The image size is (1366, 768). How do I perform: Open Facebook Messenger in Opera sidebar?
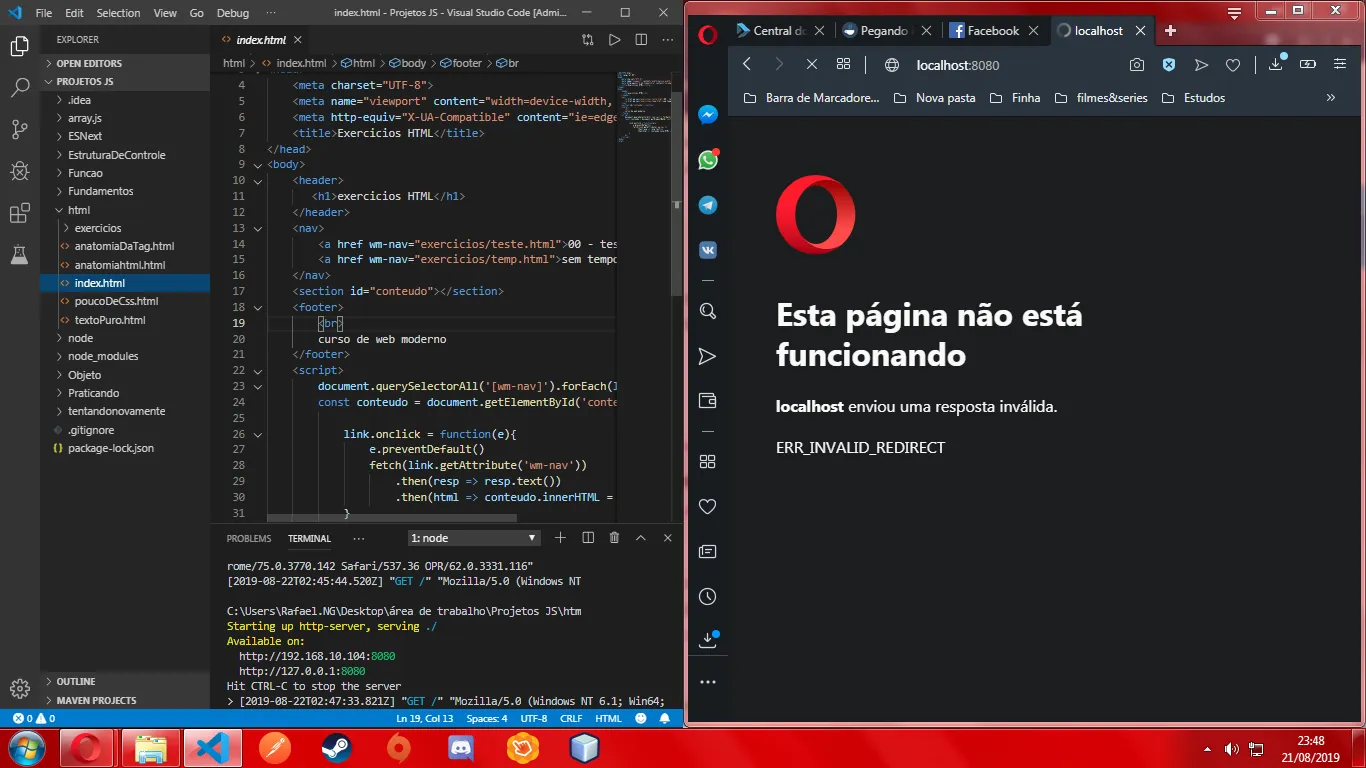click(707, 115)
